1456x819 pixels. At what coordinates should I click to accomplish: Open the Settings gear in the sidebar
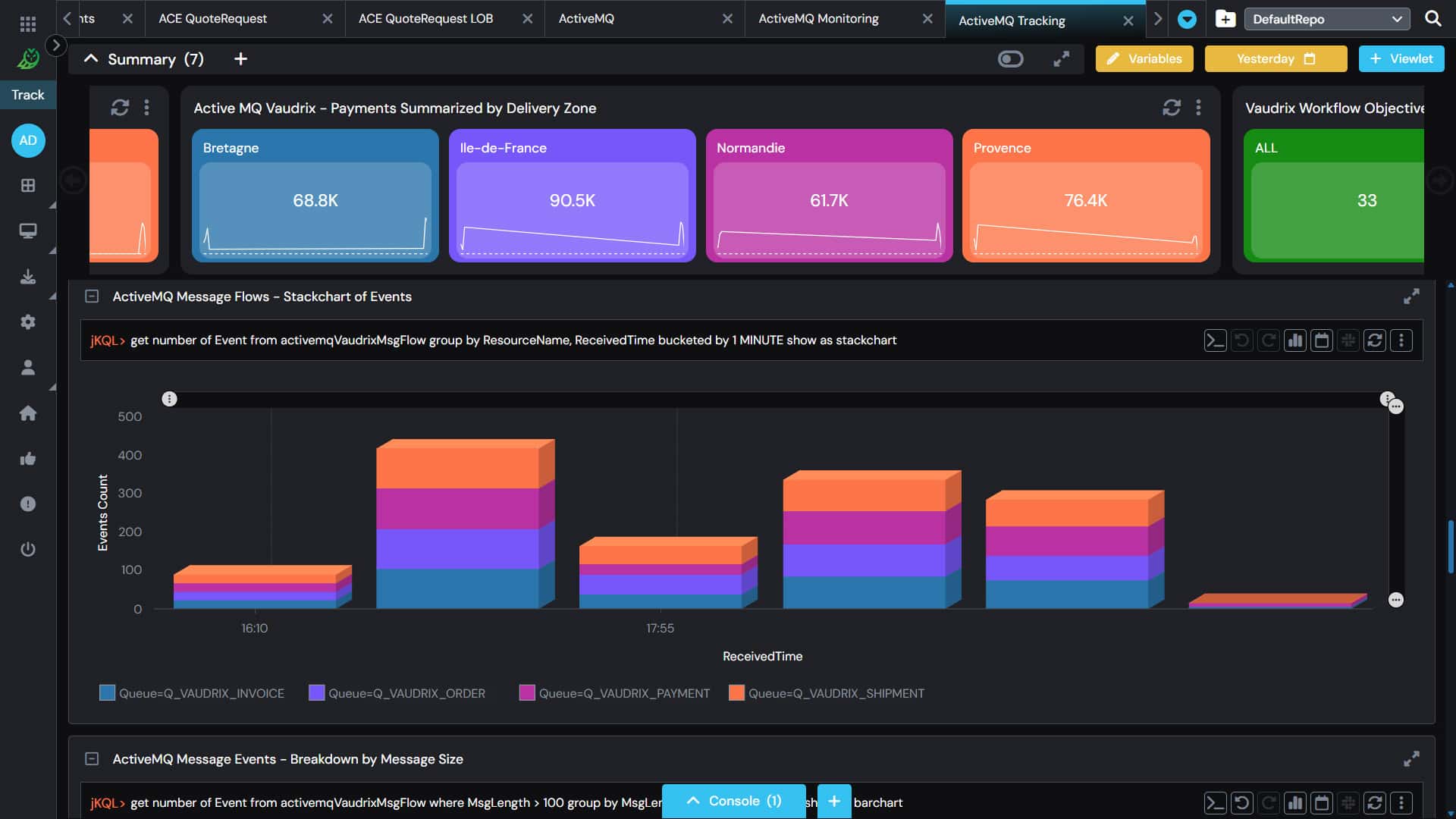click(28, 322)
